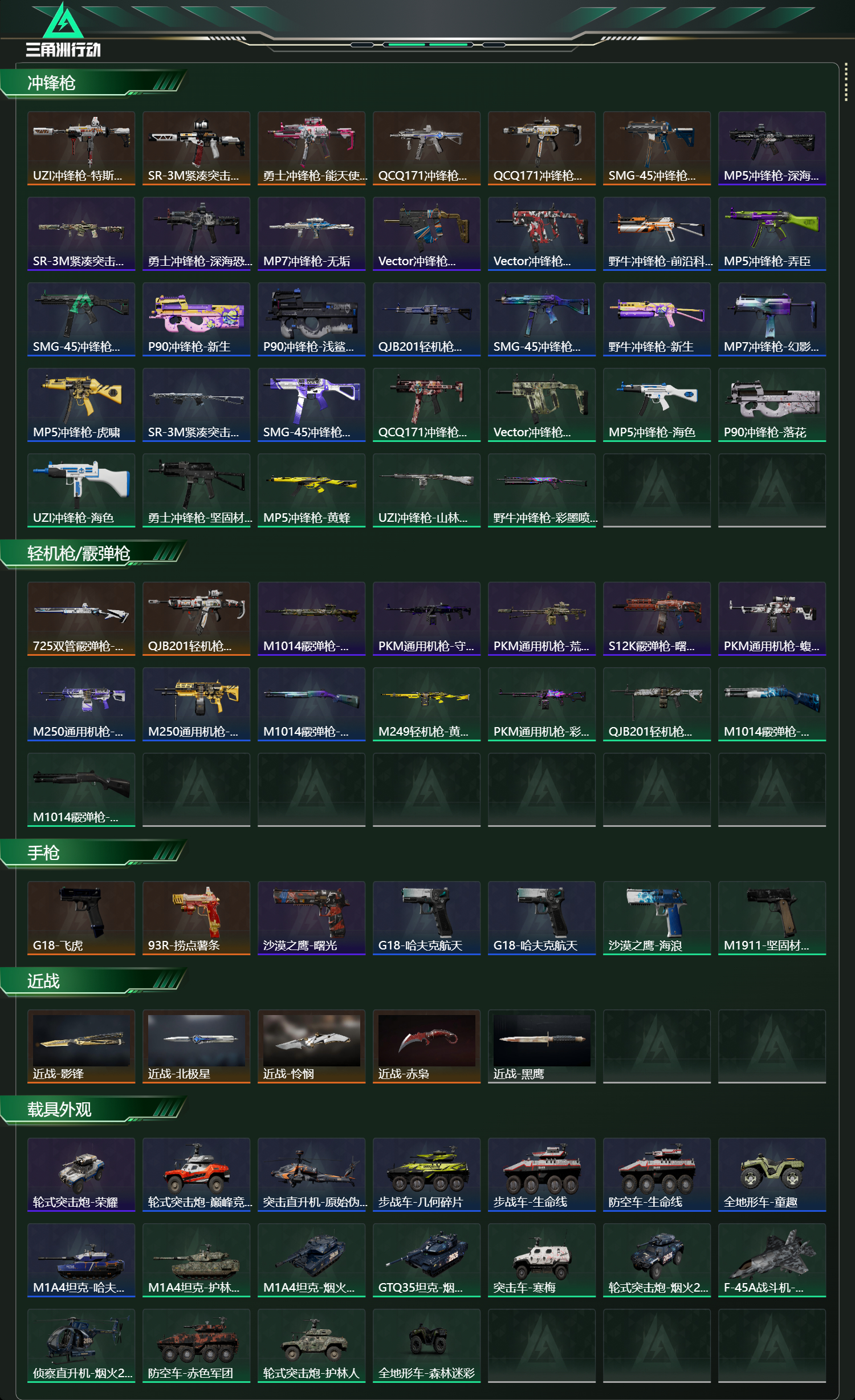Screen dimensions: 855x1400
Task: Select the 全地形车-童趣 vehicle skin
Action: [772, 1175]
